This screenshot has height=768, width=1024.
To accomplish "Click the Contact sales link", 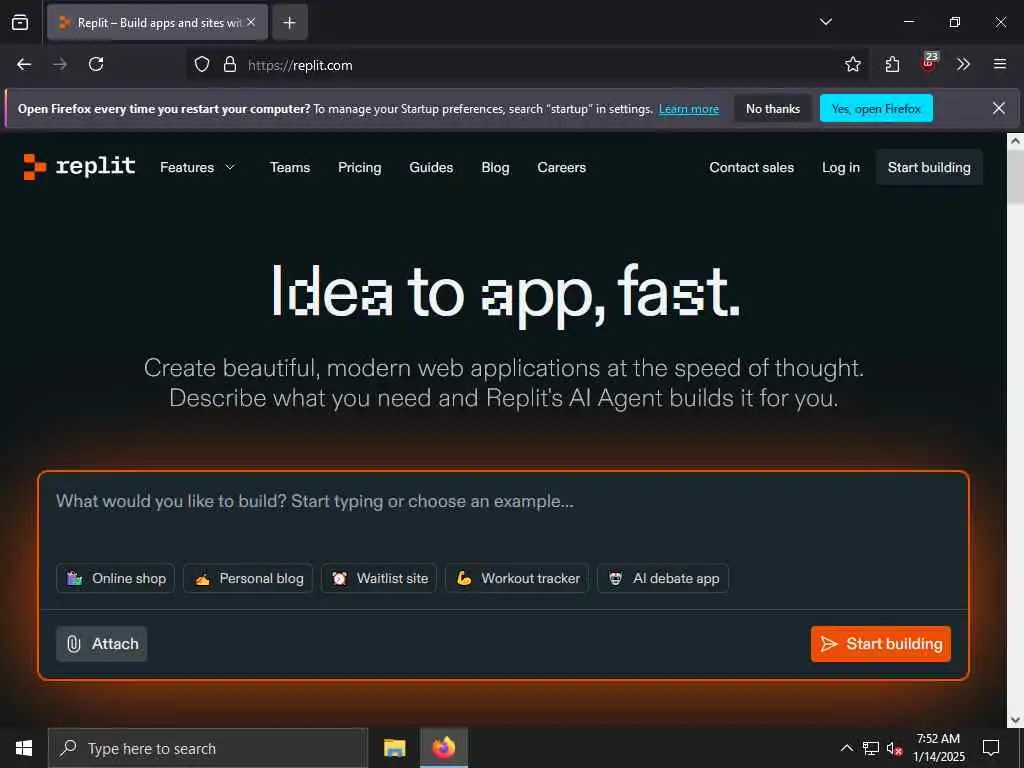I will pos(752,168).
